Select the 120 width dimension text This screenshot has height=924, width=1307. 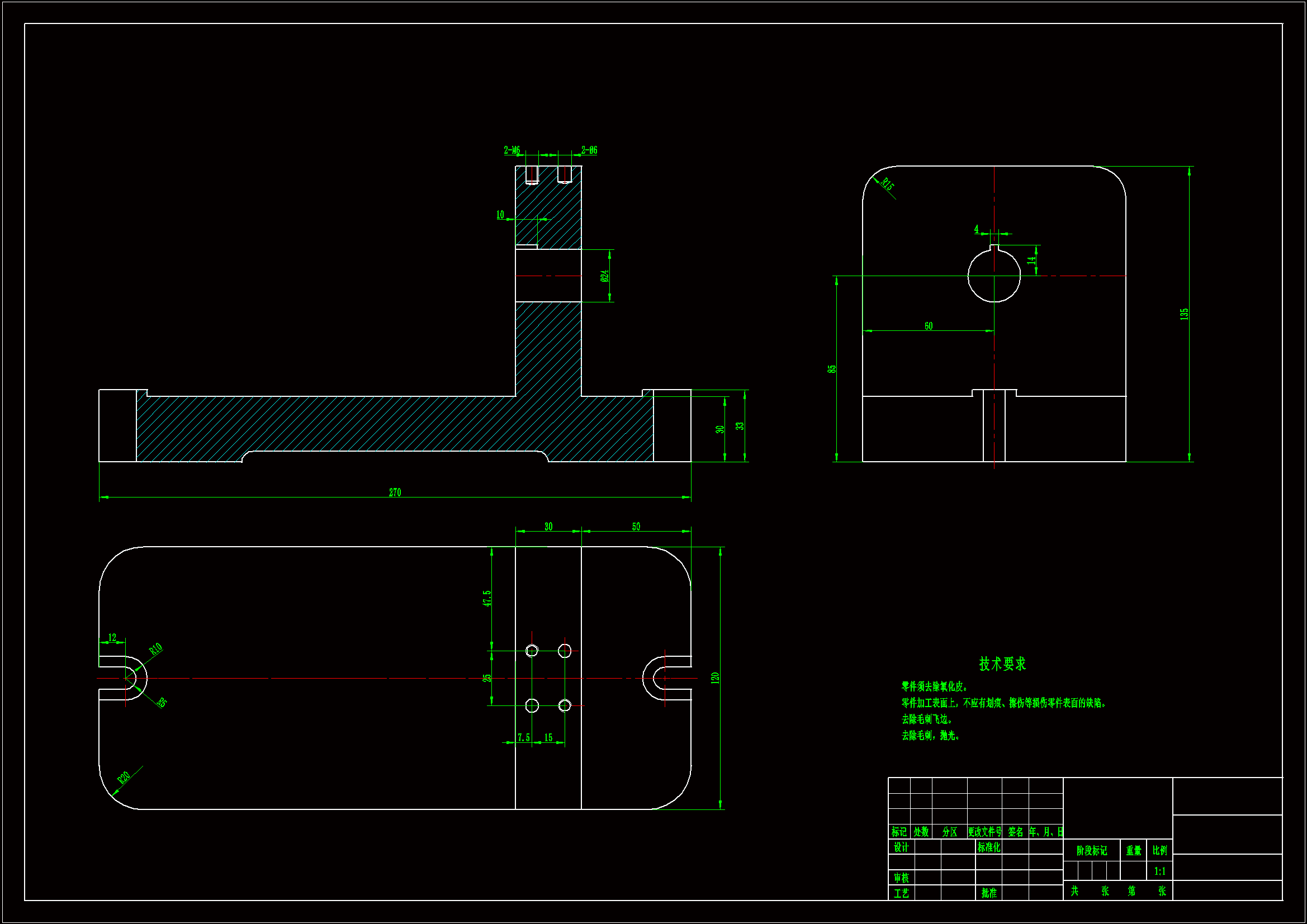[x=715, y=677]
